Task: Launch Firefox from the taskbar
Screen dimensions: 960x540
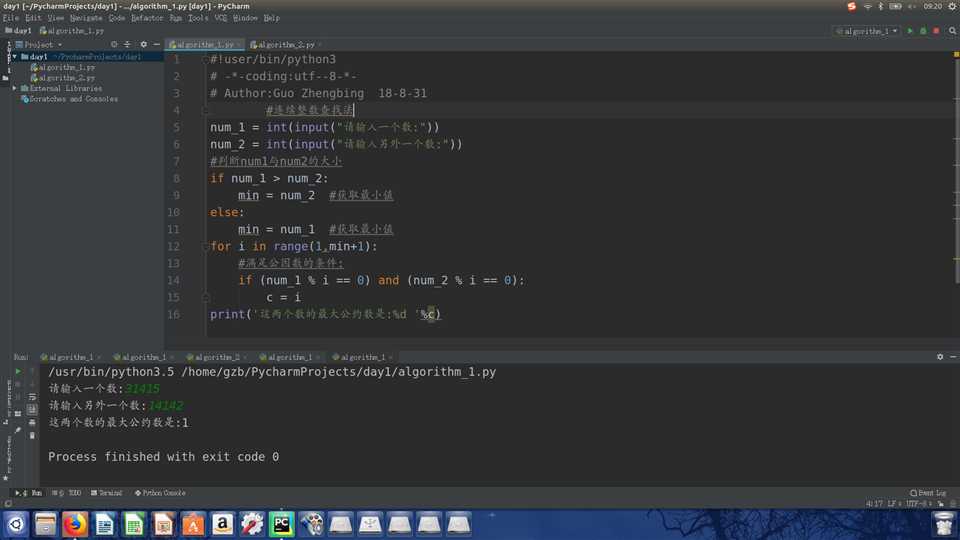Action: pyautogui.click(x=75, y=525)
